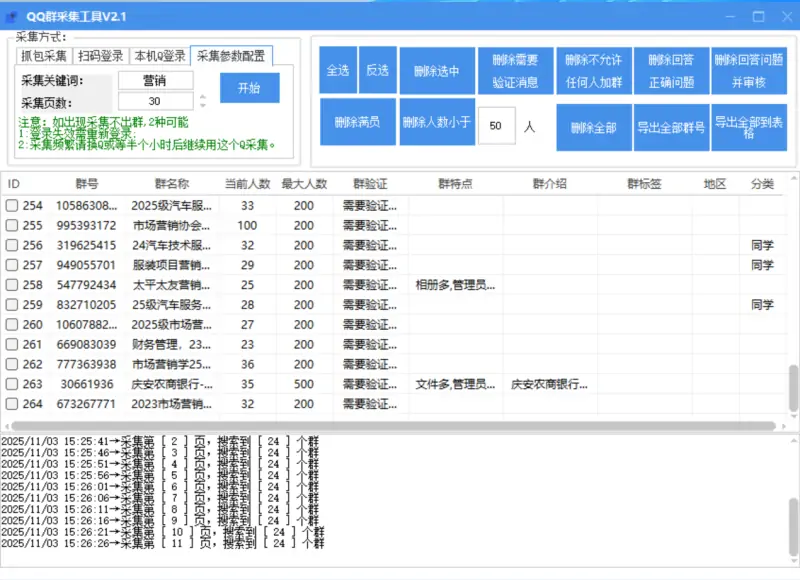Check the checkbox for 2023市场营销 group row
Image resolution: width=800 pixels, height=580 pixels.
(12, 405)
